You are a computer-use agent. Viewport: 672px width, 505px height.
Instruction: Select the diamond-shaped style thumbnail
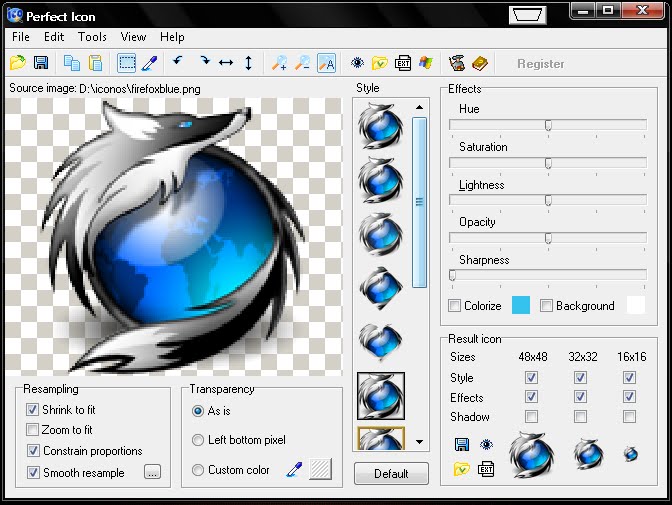click(381, 287)
